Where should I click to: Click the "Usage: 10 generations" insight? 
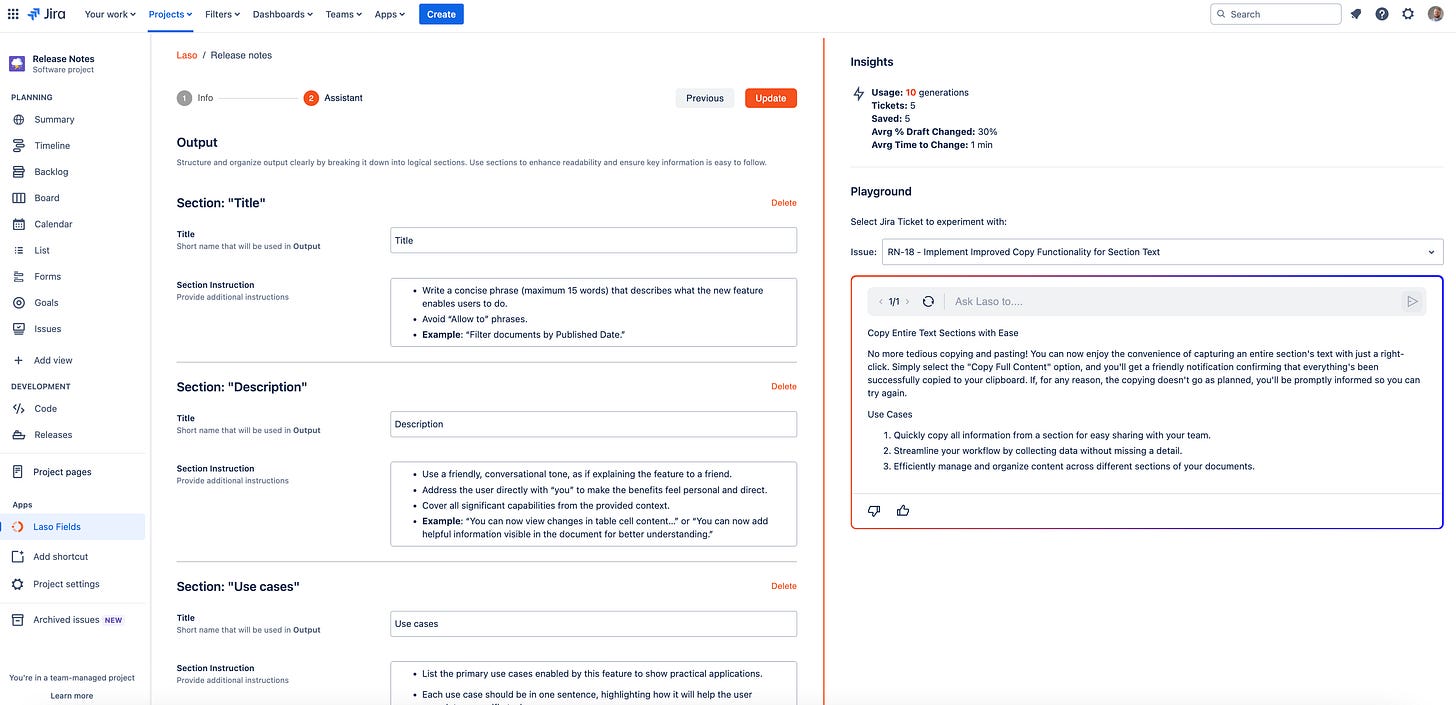[x=920, y=92]
